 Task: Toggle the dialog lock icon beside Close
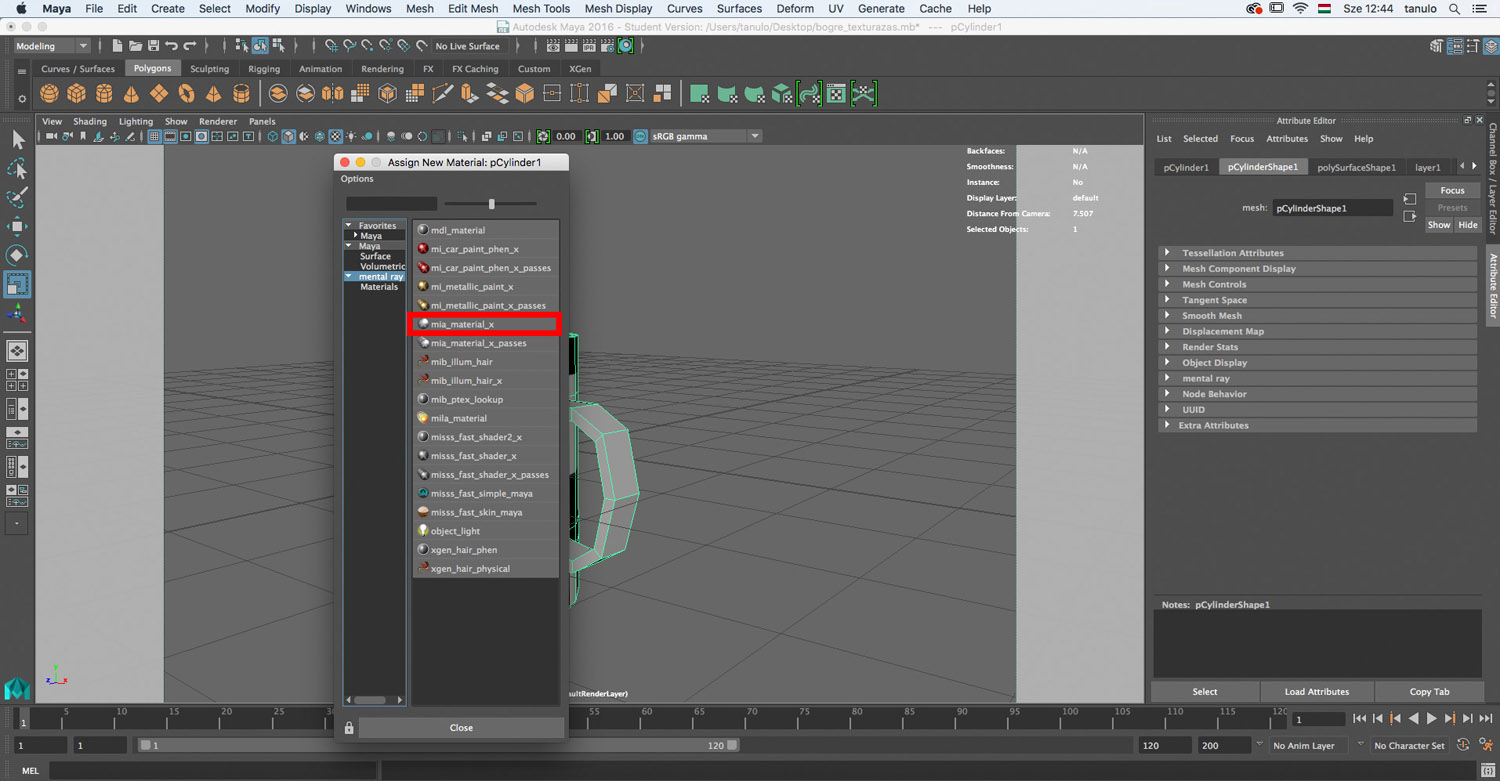(349, 728)
